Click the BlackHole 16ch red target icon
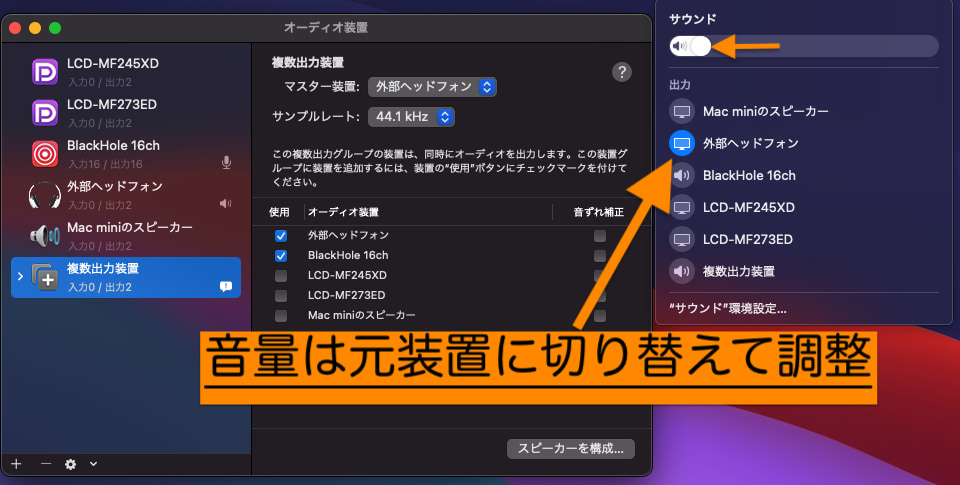Image resolution: width=960 pixels, height=485 pixels. tap(45, 154)
